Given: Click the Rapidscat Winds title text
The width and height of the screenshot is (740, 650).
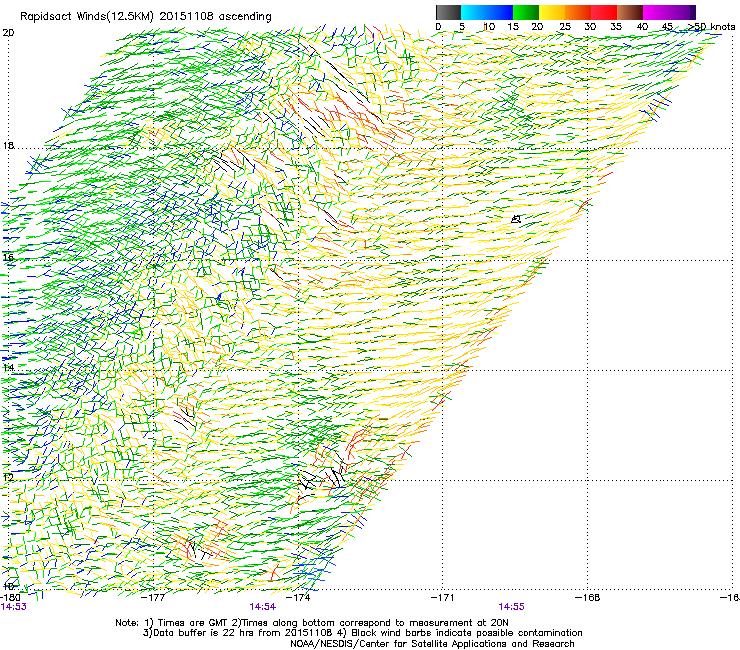Looking at the screenshot, I should [145, 16].
